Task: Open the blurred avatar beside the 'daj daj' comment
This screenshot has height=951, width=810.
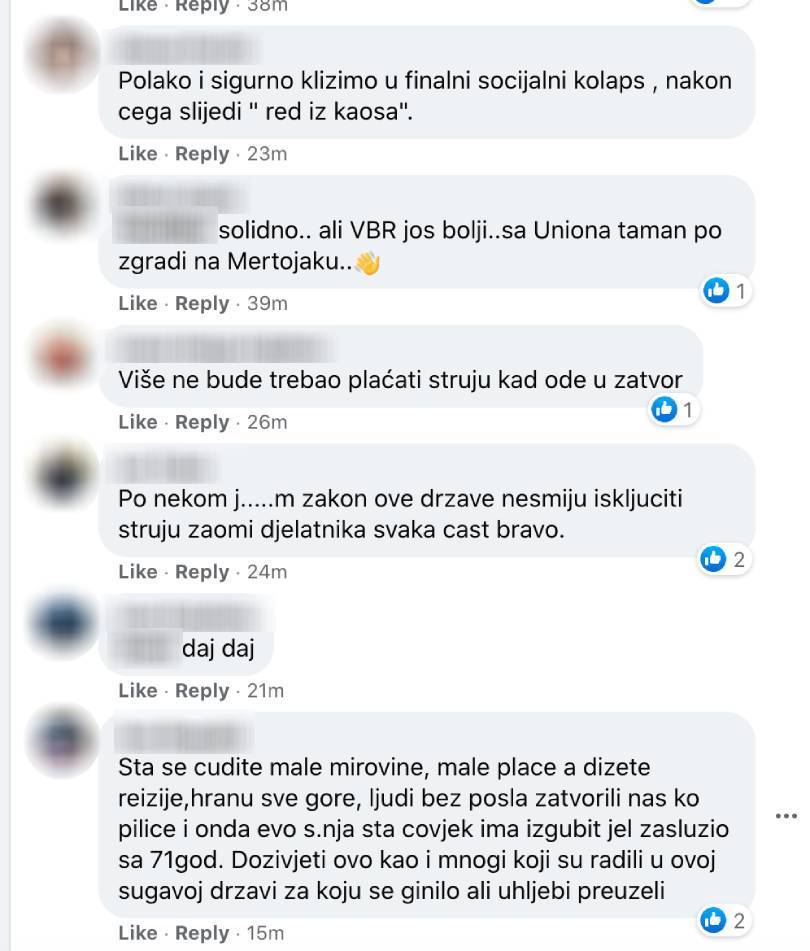Action: click(63, 623)
